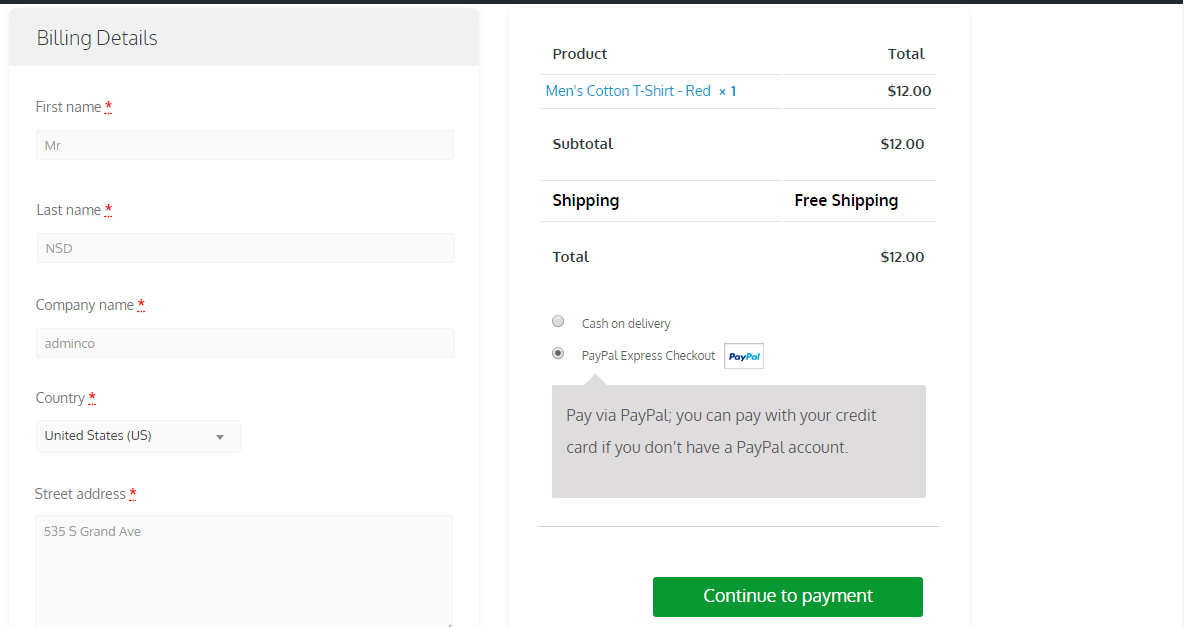Click the PayPal logo icon
This screenshot has width=1184, height=627.
[743, 355]
